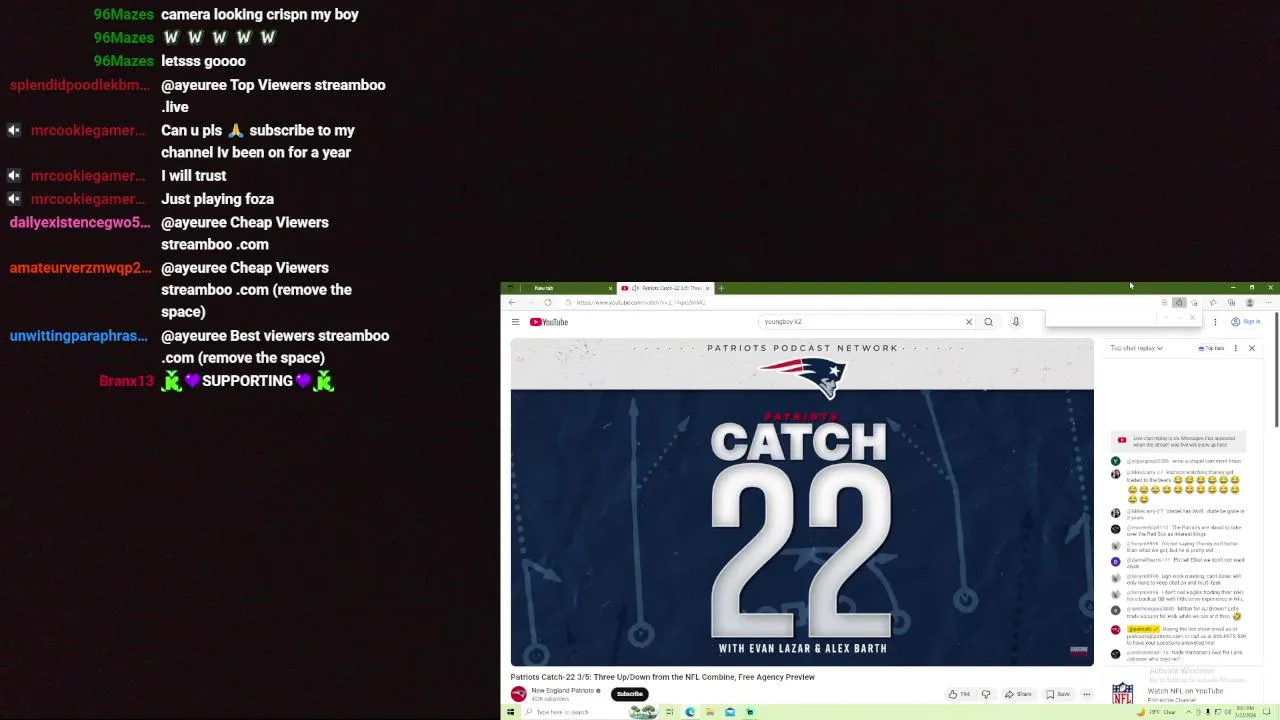The height and width of the screenshot is (720, 1280).
Task: Click taskbar clock and date
Action: coord(1245,712)
